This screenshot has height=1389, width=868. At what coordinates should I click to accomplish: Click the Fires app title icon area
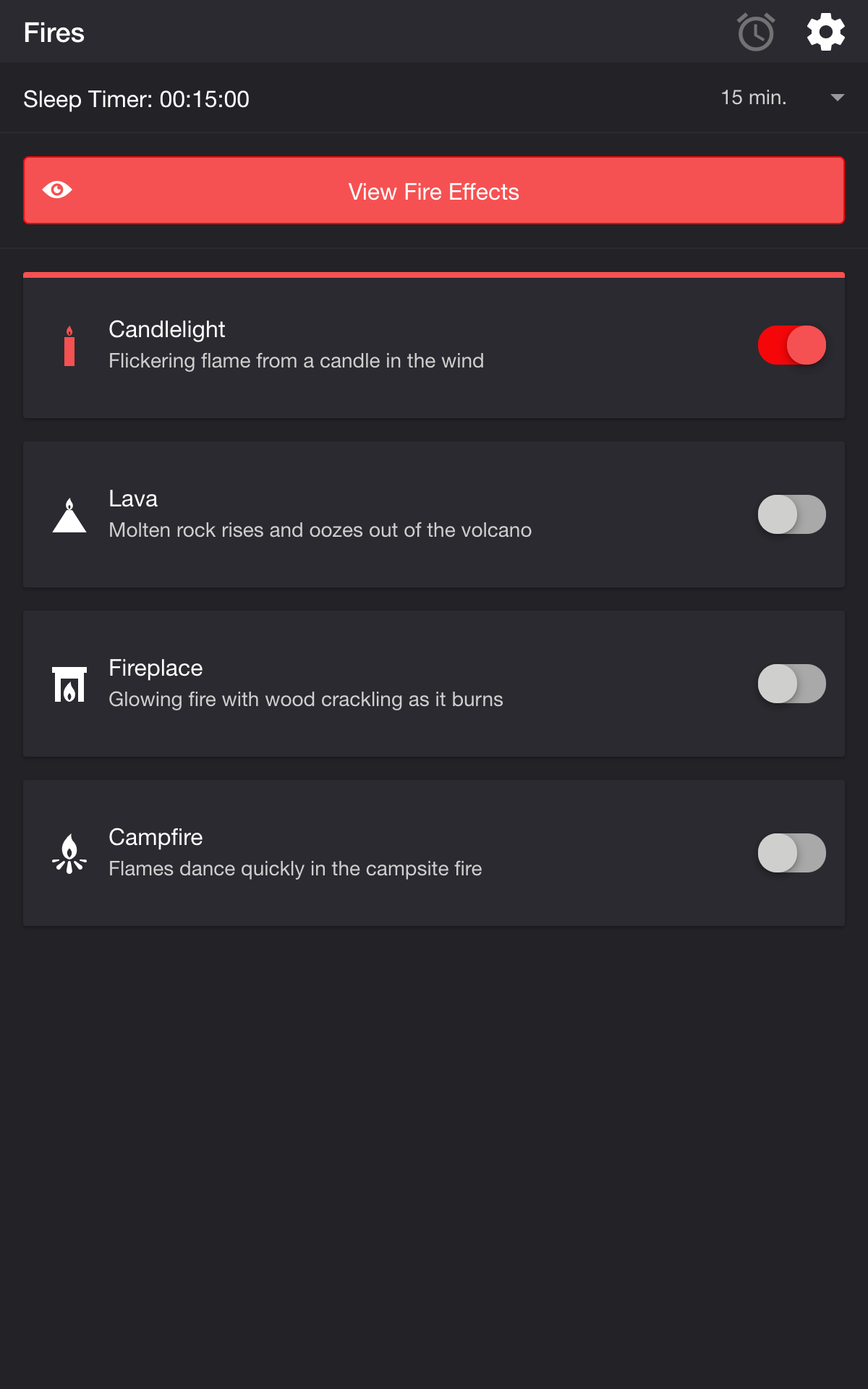(54, 31)
